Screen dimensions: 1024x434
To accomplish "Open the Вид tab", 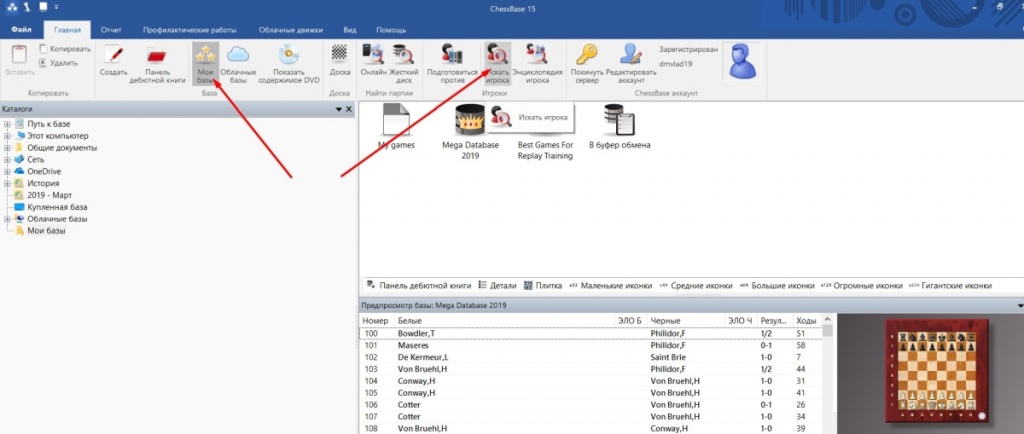I will pyautogui.click(x=350, y=30).
